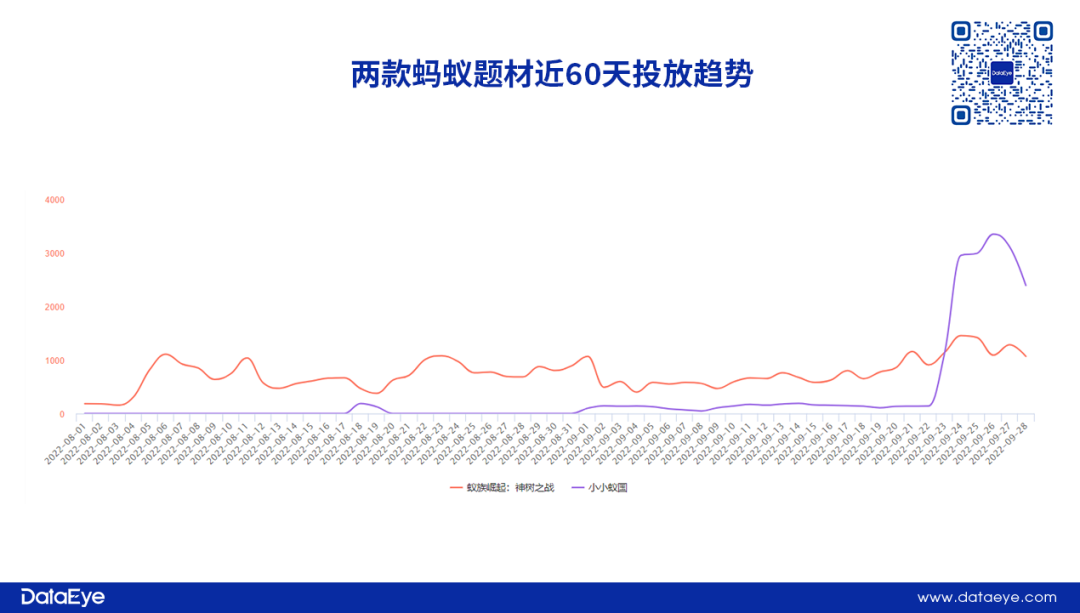Click the right end of the purple line

1025,285
